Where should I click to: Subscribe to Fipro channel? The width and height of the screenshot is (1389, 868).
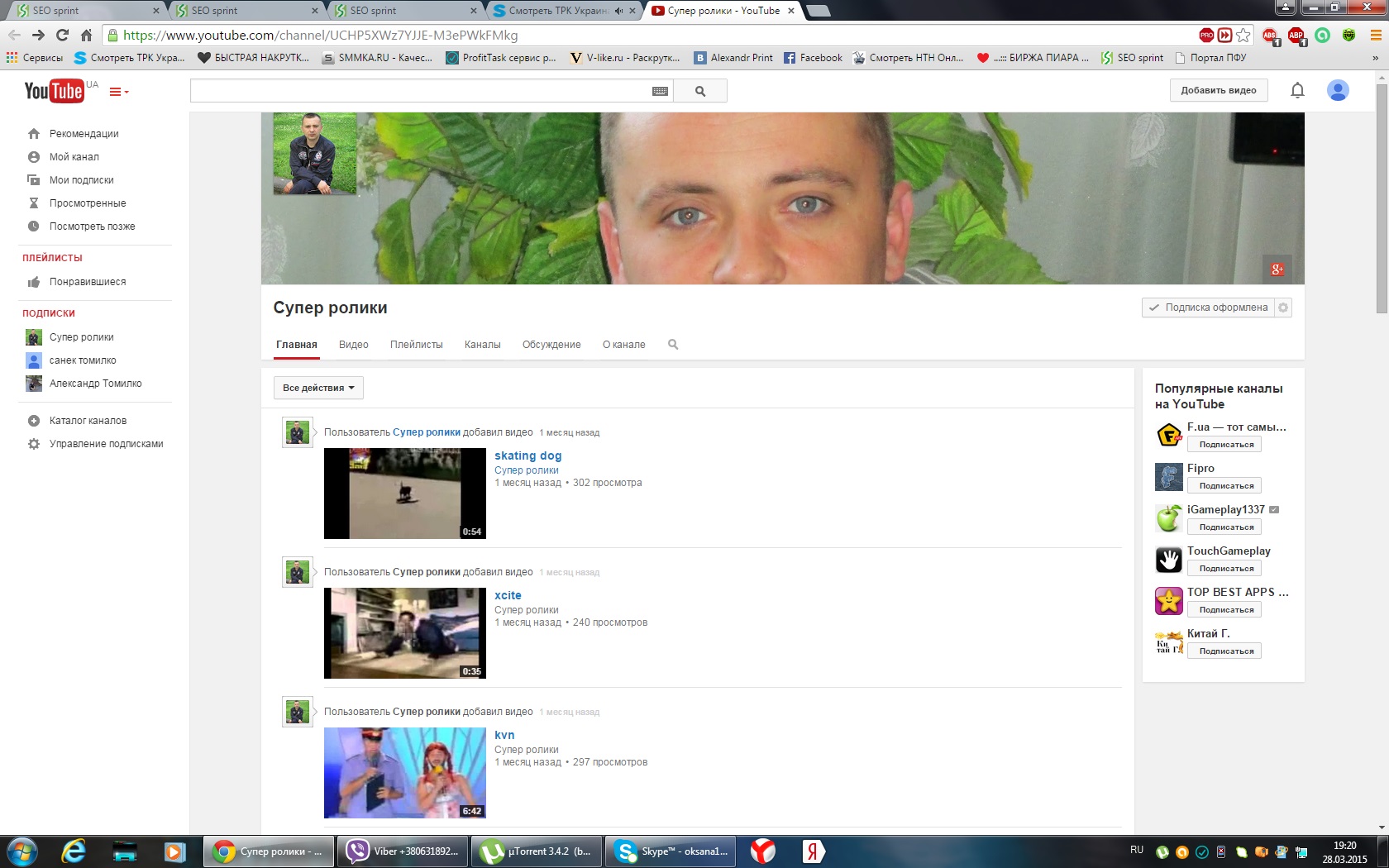click(1224, 486)
